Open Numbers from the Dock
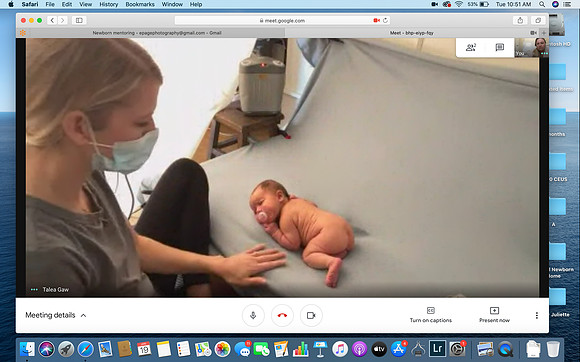Viewport: 580px width, 362px height. pyautogui.click(x=300, y=349)
